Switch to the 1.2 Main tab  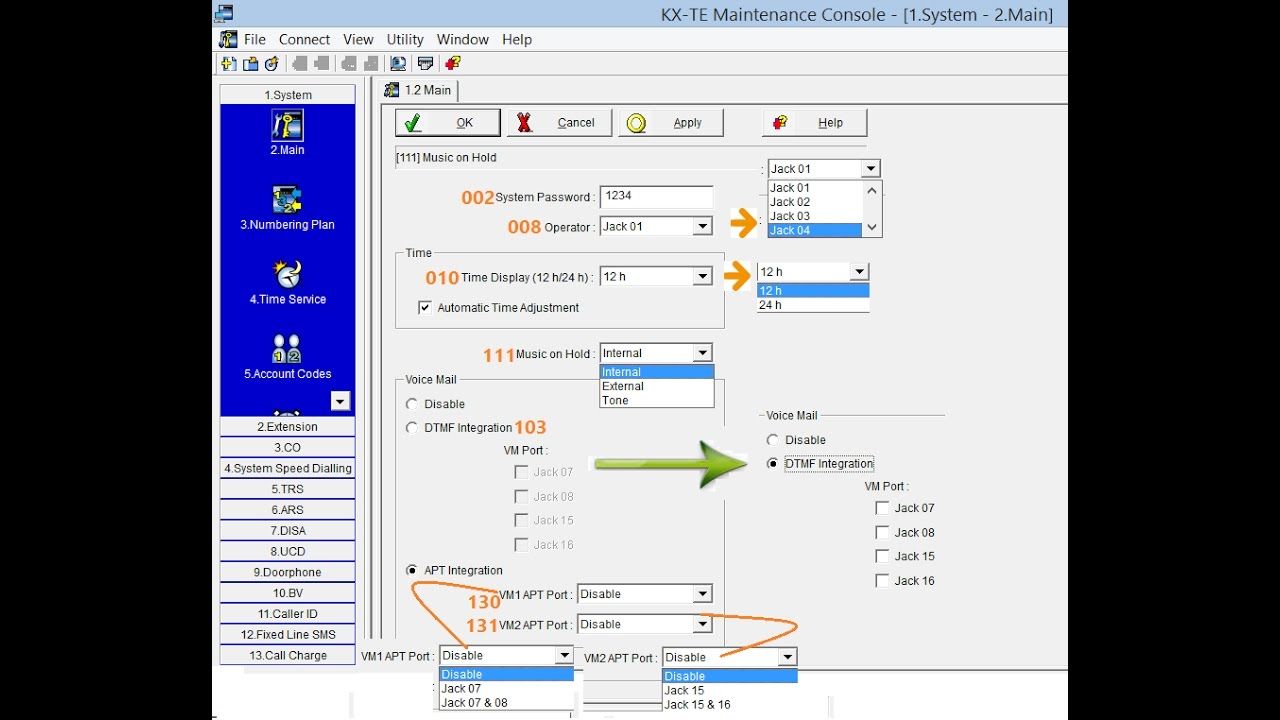[x=418, y=90]
